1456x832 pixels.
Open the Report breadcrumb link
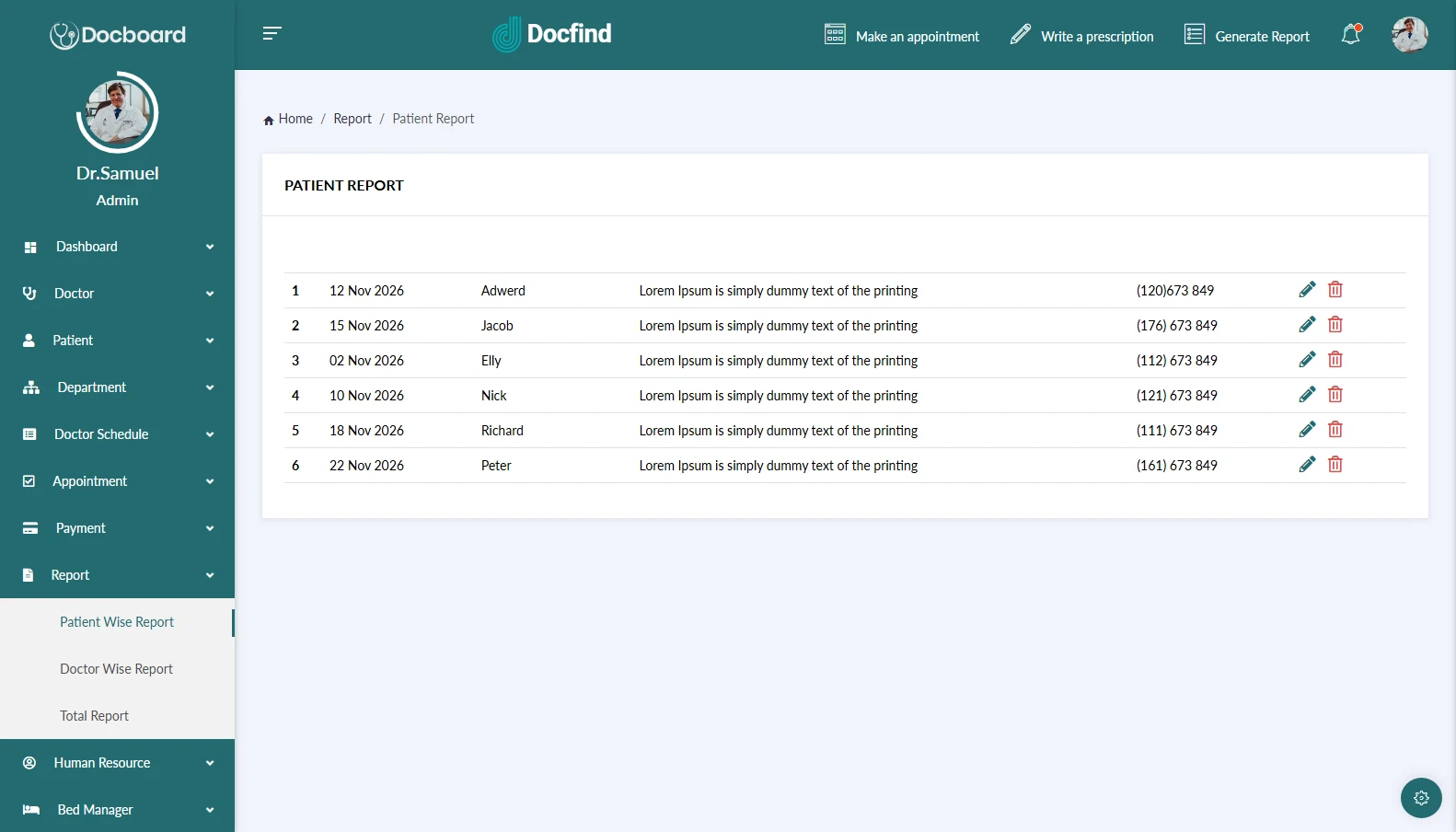(352, 119)
